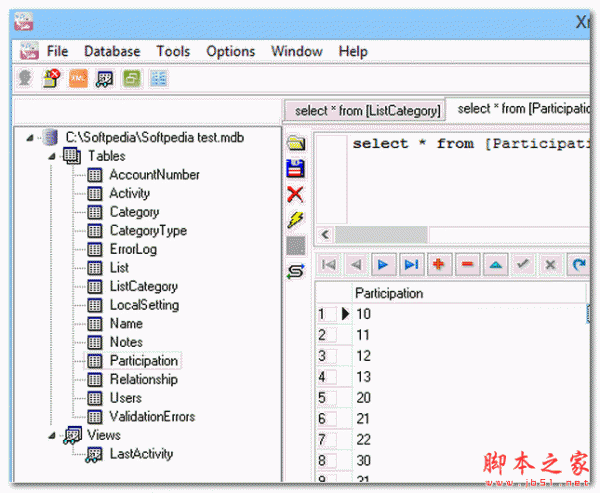Viewport: 600px width, 493px height.
Task: Select row 4 with value 13
Action: [363, 377]
